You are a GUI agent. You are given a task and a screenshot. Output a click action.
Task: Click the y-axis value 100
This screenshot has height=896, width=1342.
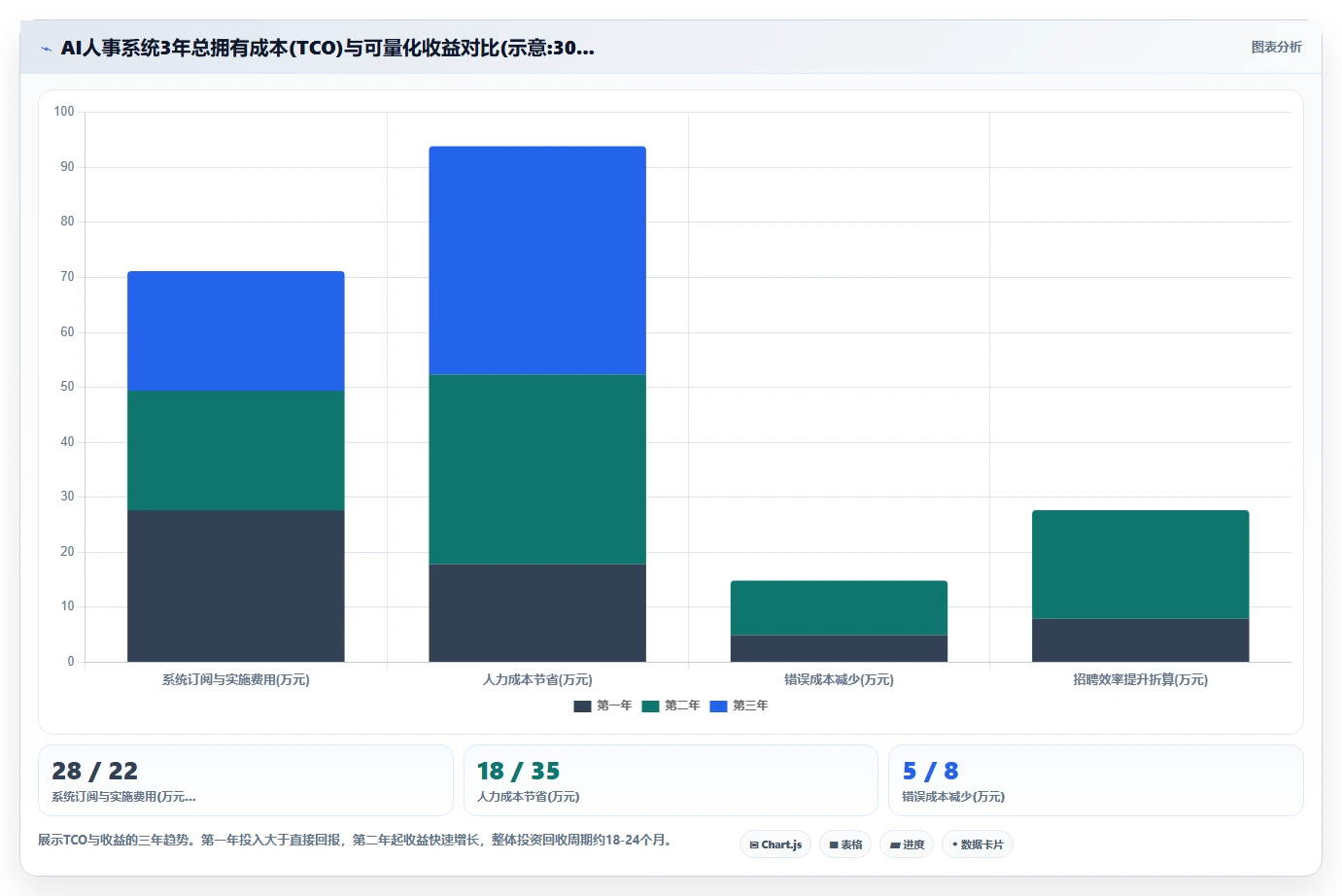(64, 112)
